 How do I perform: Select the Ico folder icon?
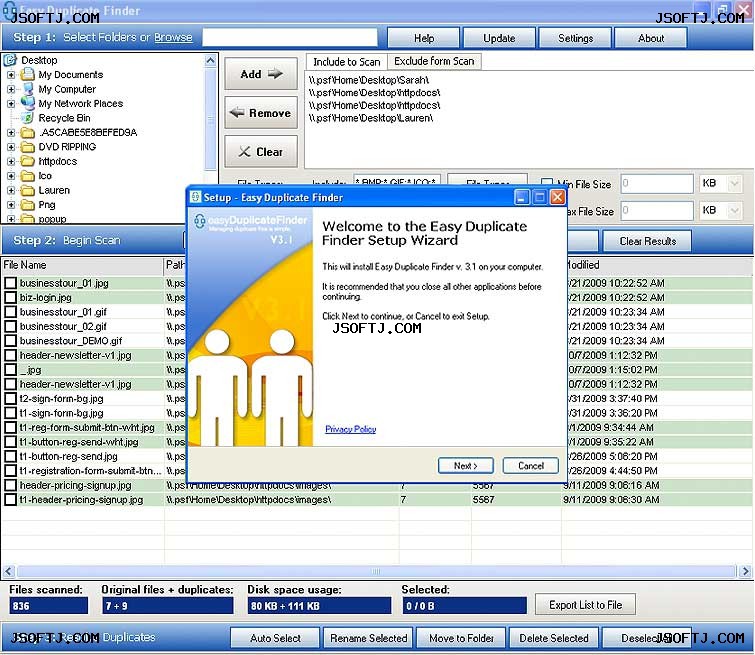(28, 176)
